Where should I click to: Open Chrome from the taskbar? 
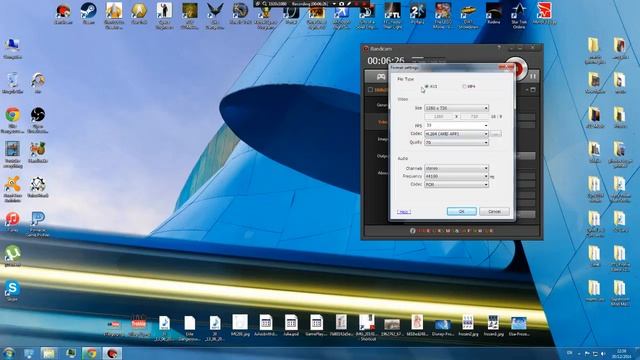point(91,353)
